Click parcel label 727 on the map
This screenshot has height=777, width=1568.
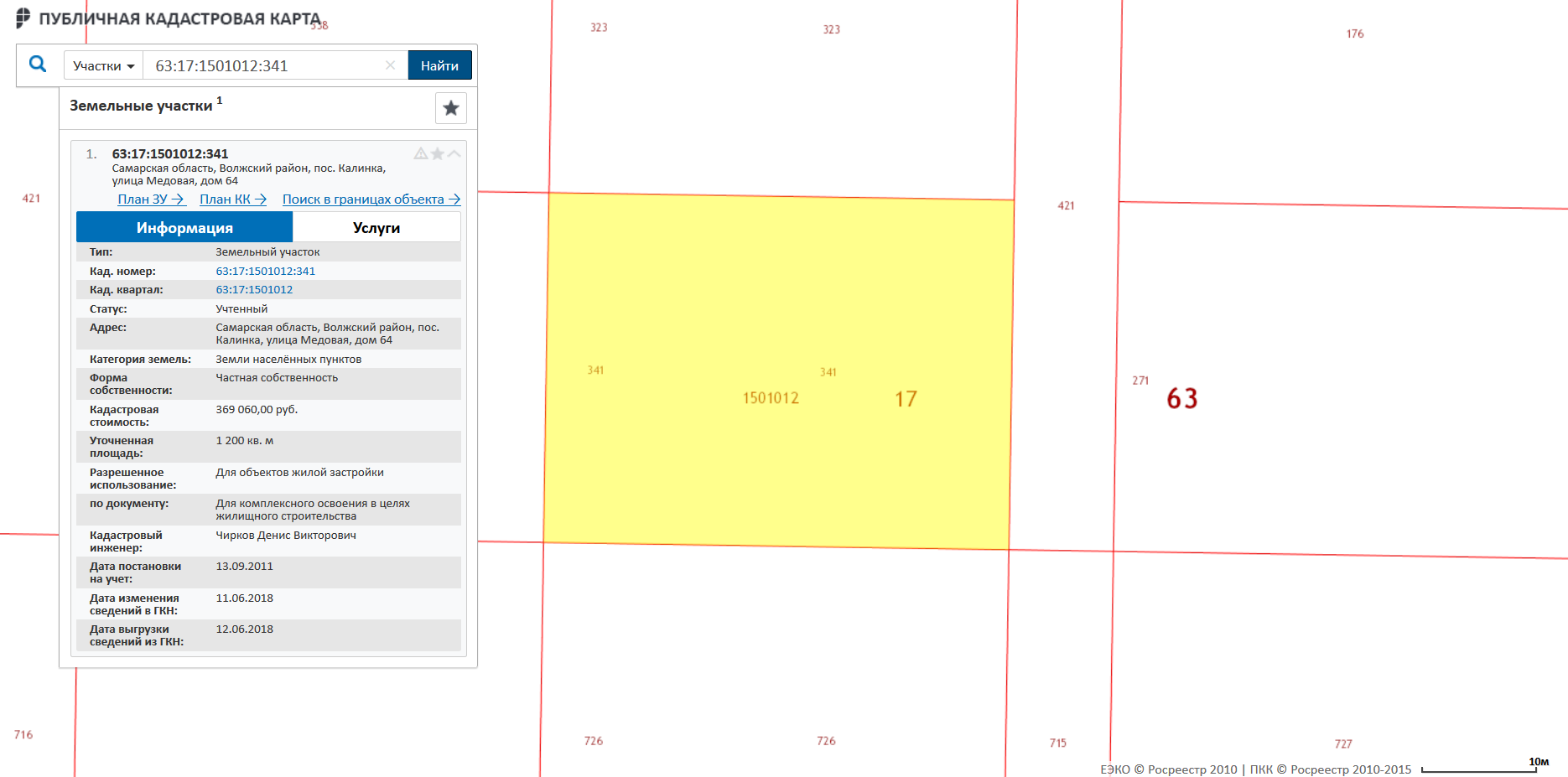click(x=1343, y=743)
